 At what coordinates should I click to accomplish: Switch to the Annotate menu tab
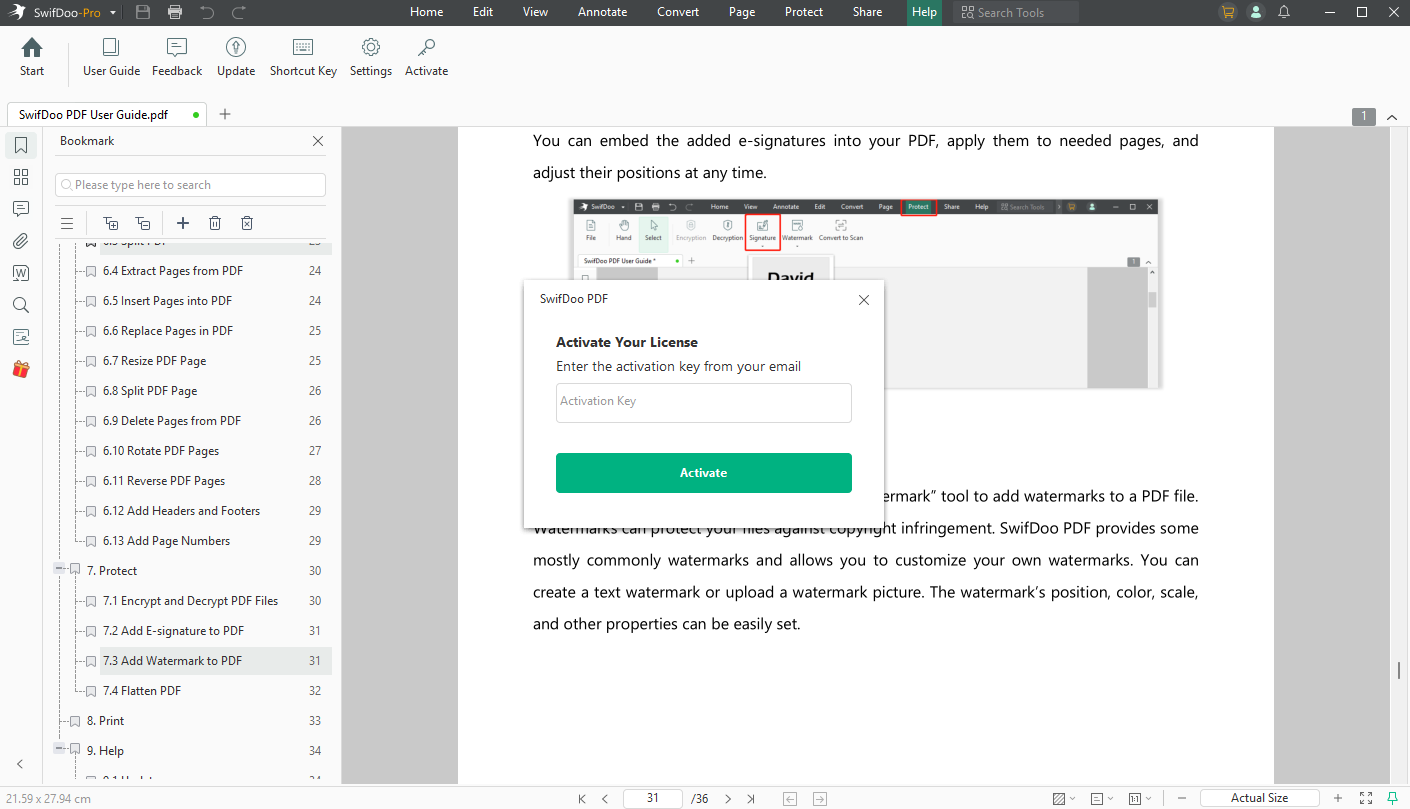click(603, 12)
